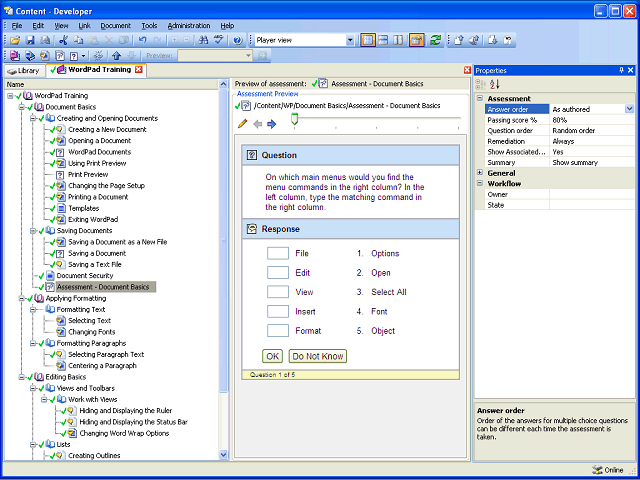Toggle the Properties pane toolbar button
This screenshot has height=480, width=640.
(416, 40)
